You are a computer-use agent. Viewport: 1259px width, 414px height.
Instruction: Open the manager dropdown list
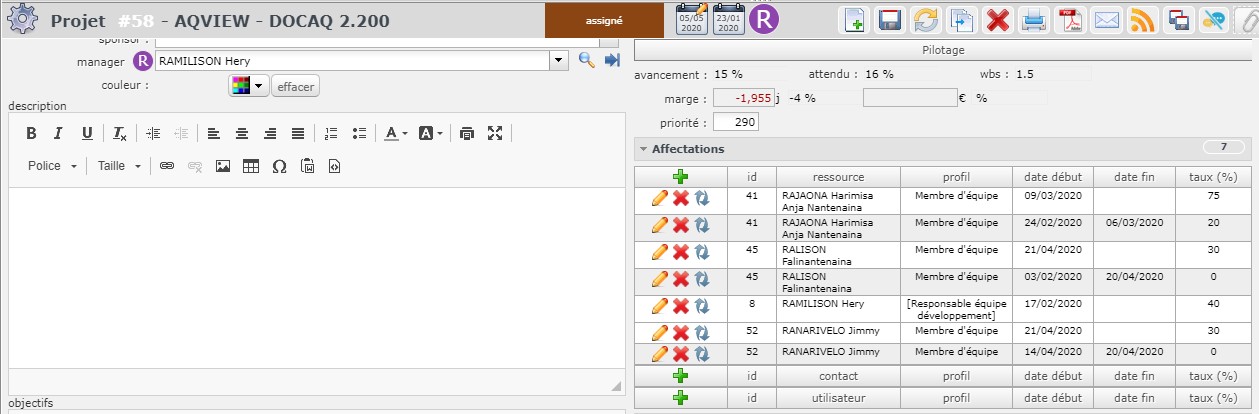(x=558, y=61)
